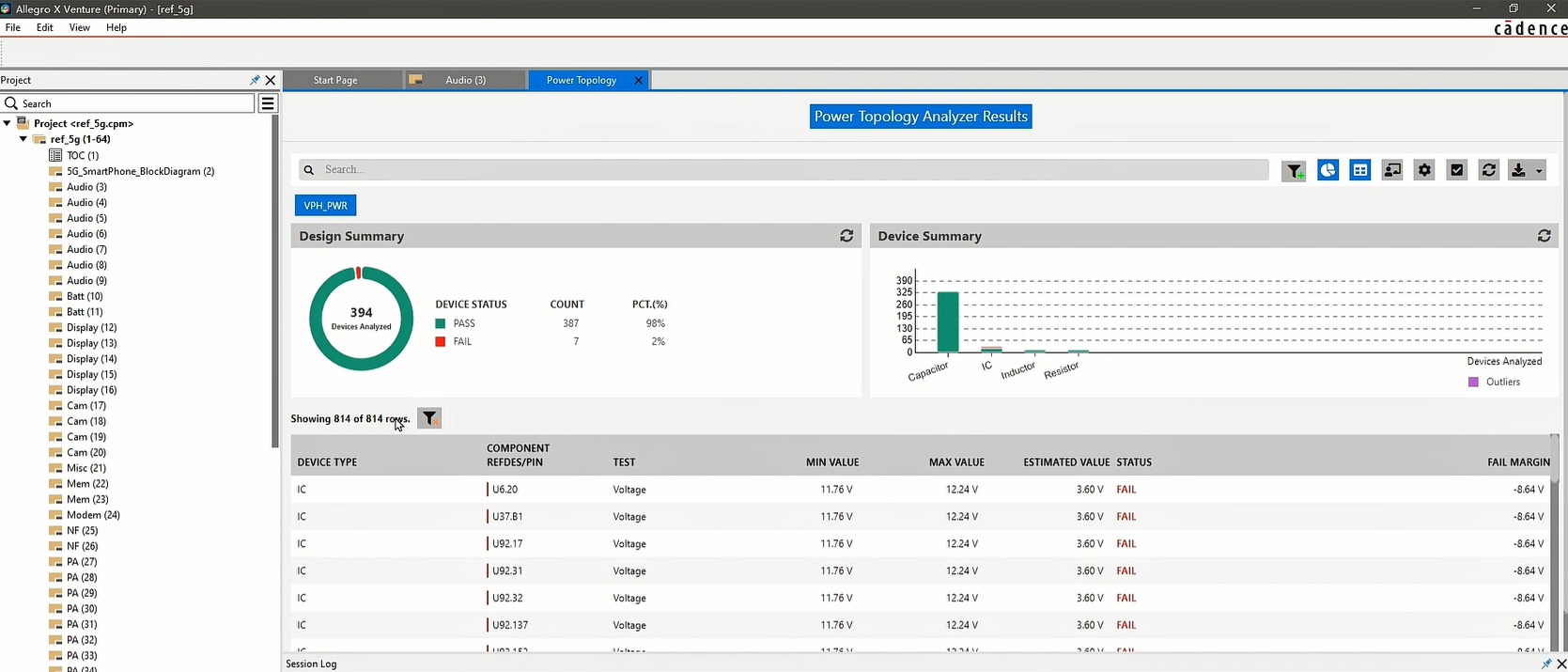Open the export dropdown arrow
The height and width of the screenshot is (672, 1568).
[x=1539, y=171]
